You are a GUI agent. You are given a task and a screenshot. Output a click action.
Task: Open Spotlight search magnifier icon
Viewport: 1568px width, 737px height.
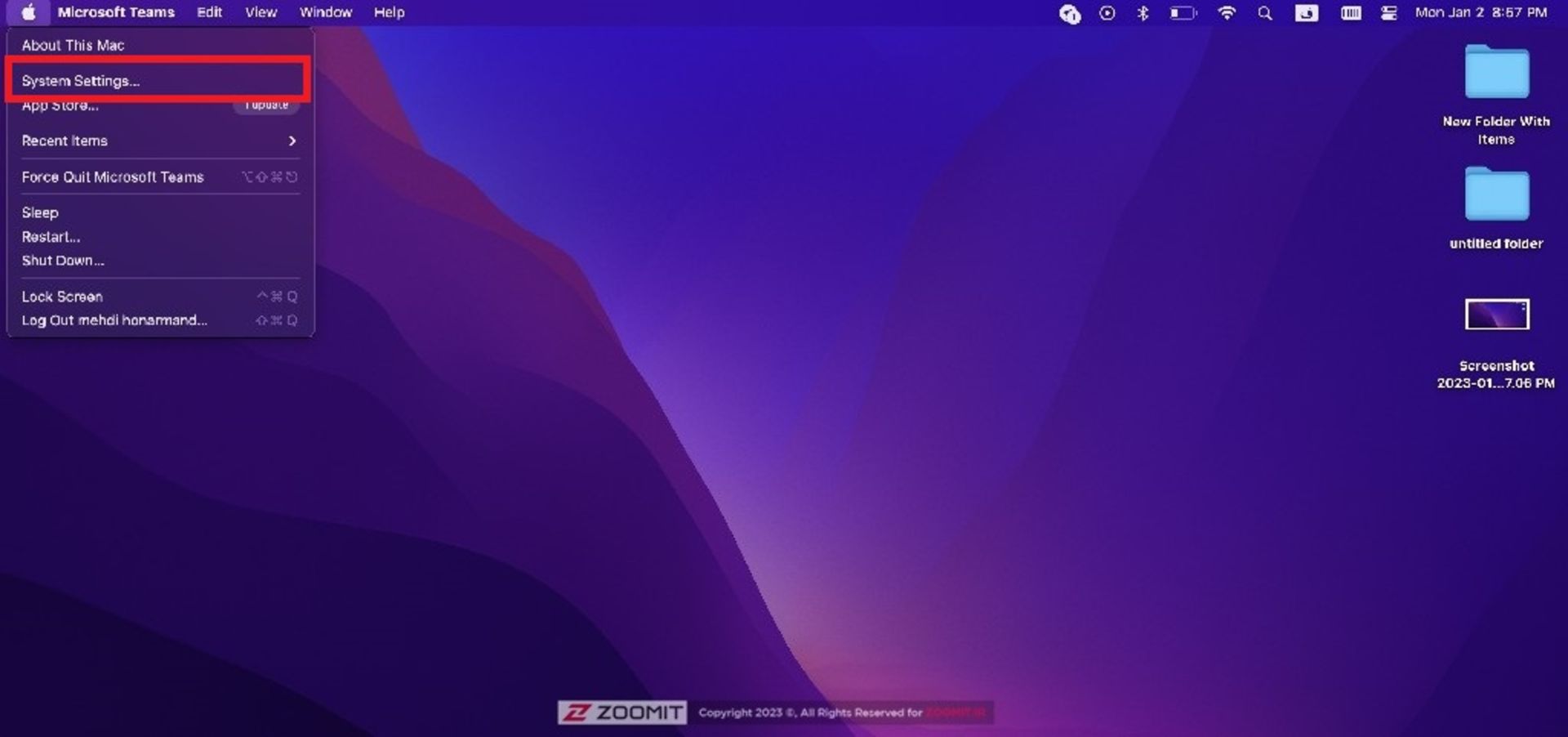coord(1265,12)
